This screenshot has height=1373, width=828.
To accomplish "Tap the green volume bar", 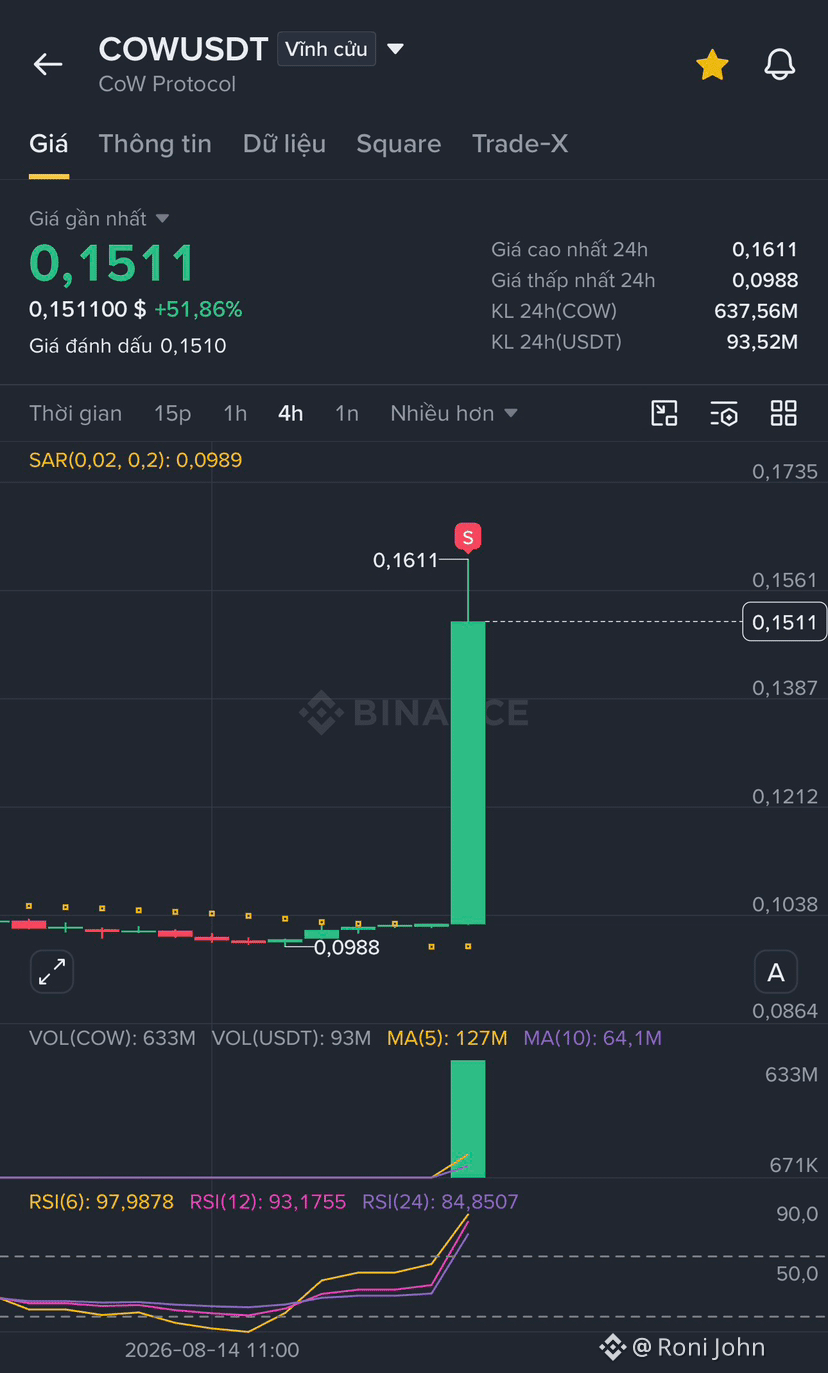I will [x=468, y=1118].
